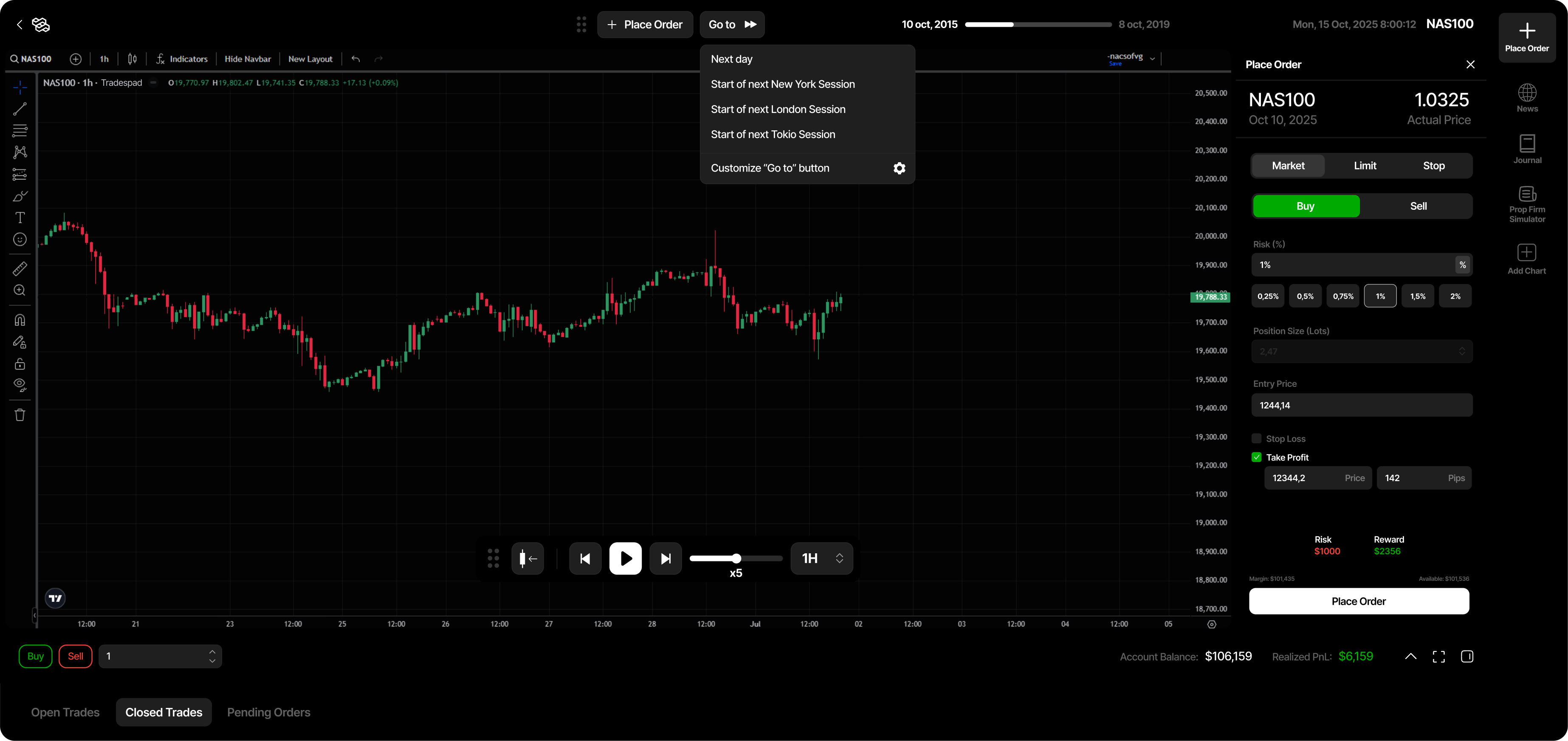The image size is (1568, 741).
Task: Open the 1h chart interval selector
Action: (x=104, y=59)
